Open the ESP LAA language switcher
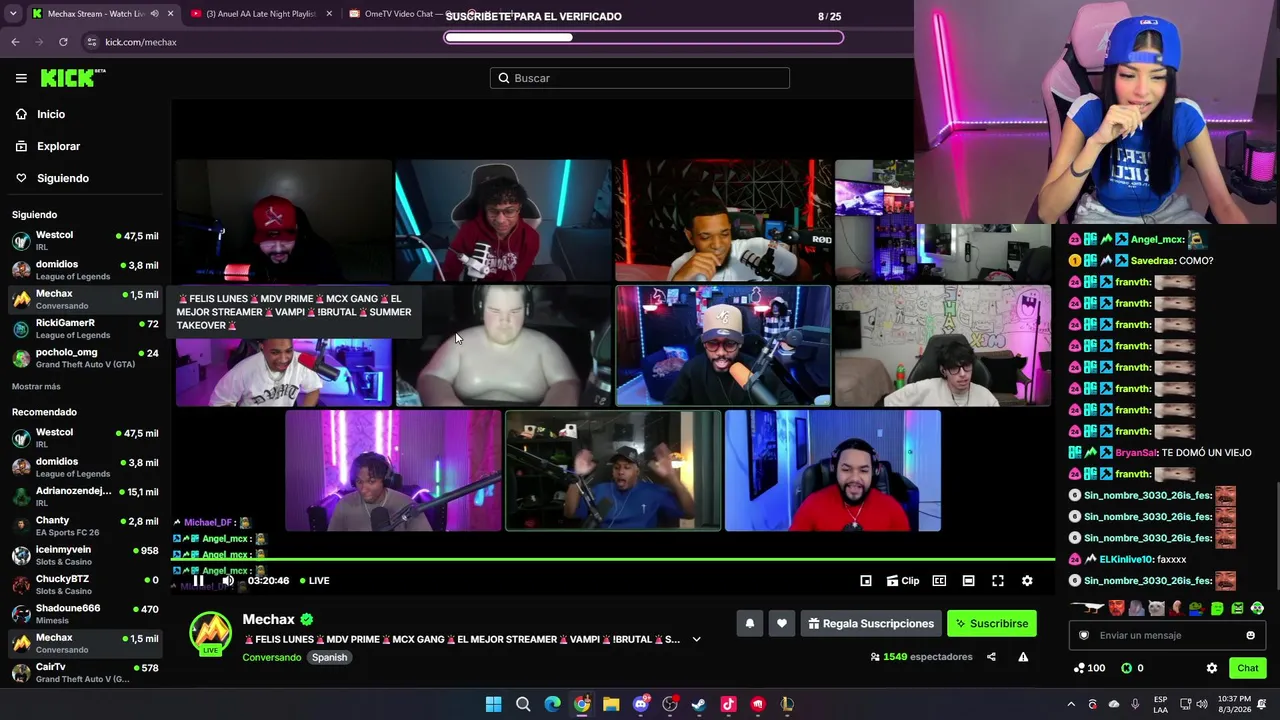The width and height of the screenshot is (1280, 720). coord(1160,704)
